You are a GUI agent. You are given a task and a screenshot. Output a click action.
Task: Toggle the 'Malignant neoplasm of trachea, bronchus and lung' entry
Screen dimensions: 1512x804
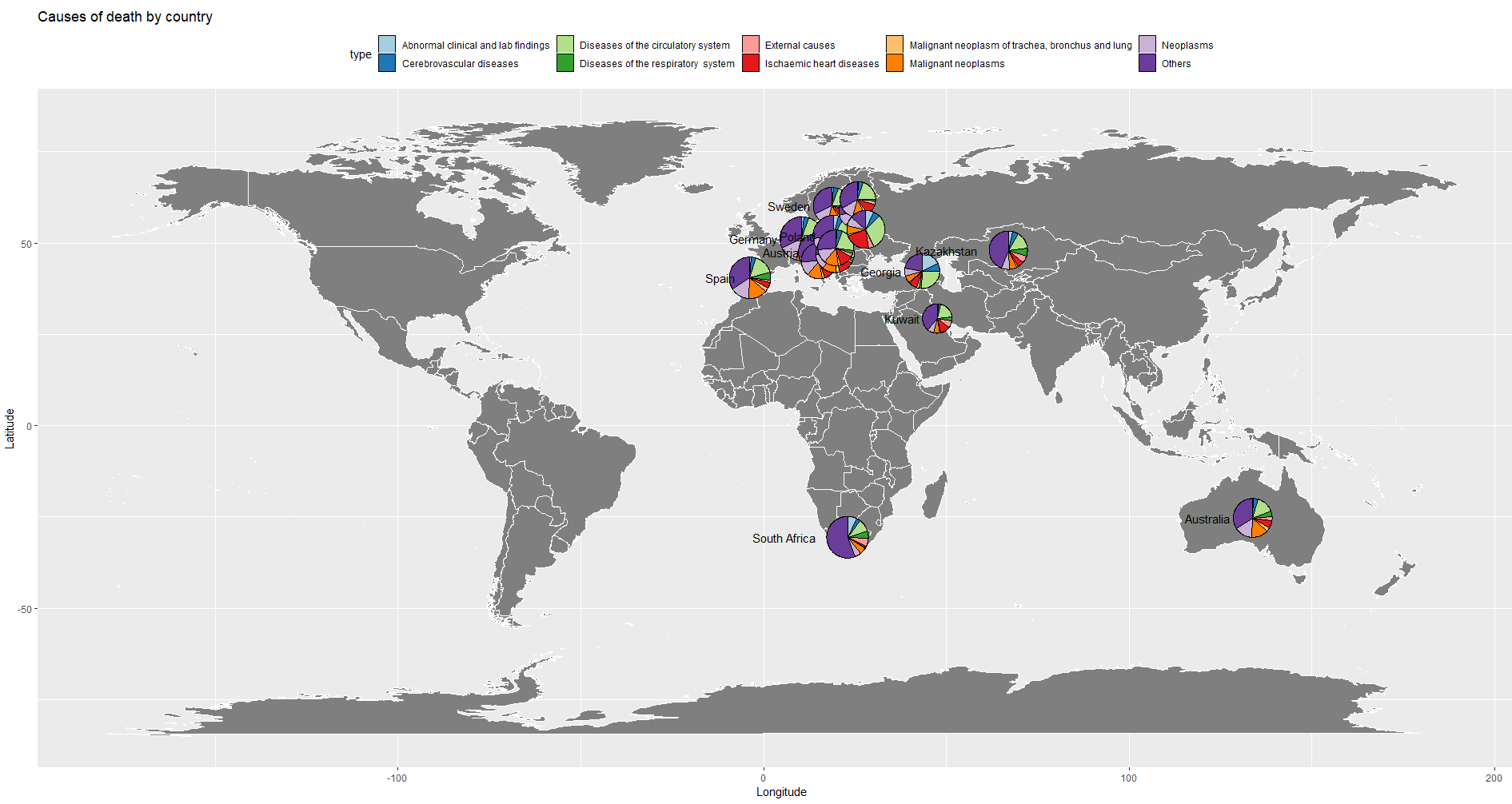click(x=1020, y=45)
